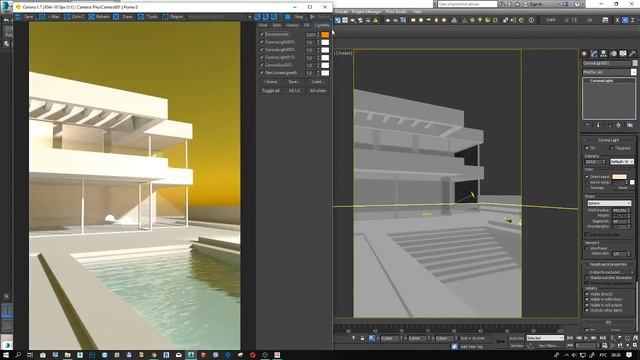Click object color swatch beside name field
Image resolution: width=640 pixels, height=360 pixels.
coord(635,63)
